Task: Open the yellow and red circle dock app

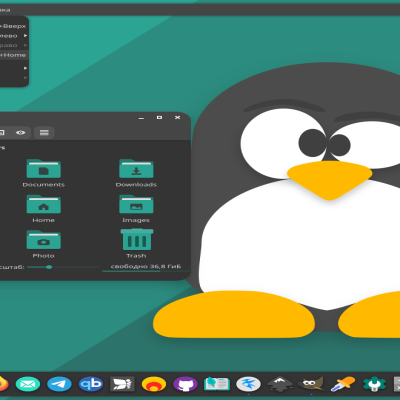Action: point(154,384)
